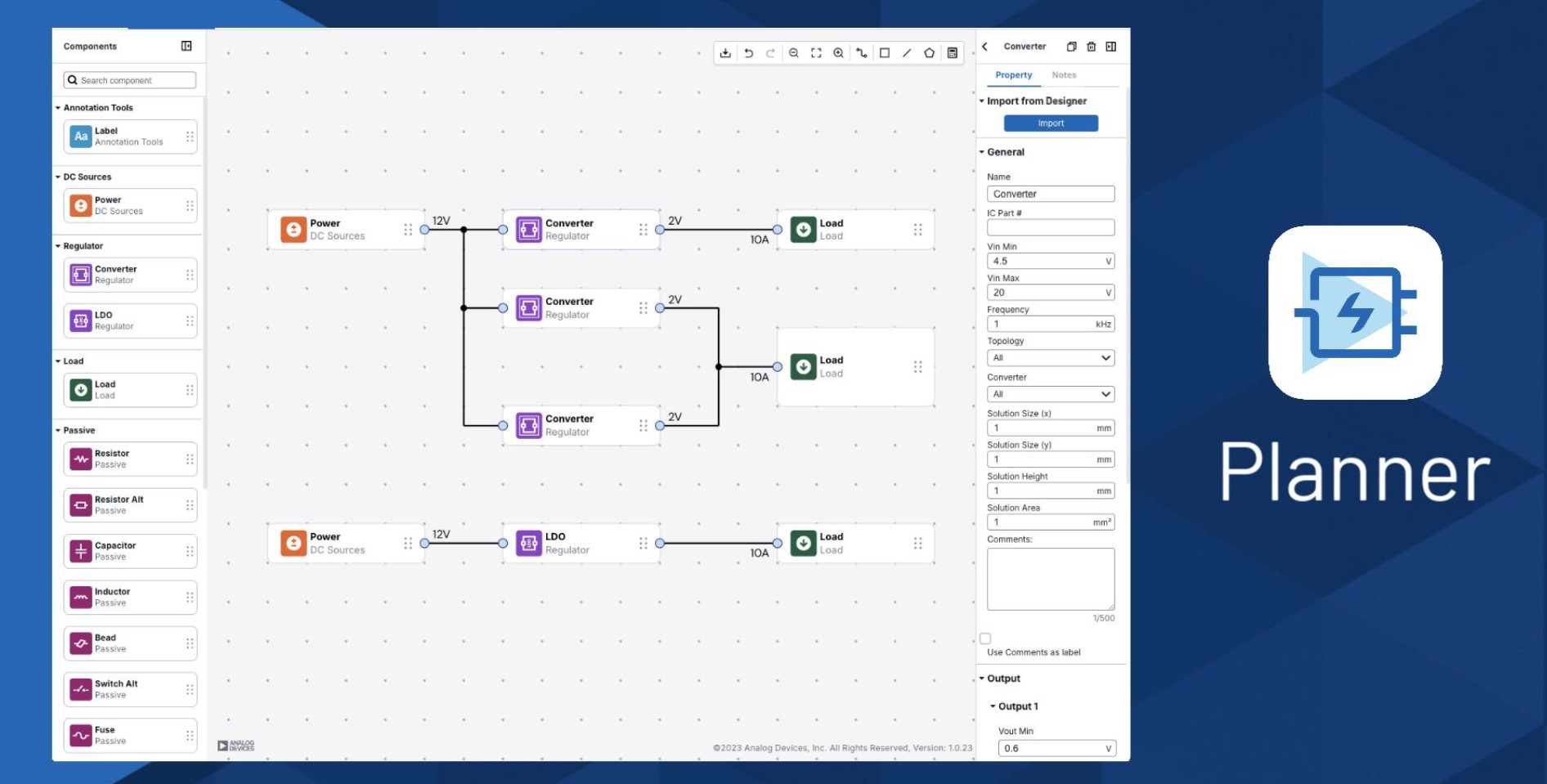The width and height of the screenshot is (1547, 784).
Task: Click the download/export icon in canvas toolbar
Action: click(x=725, y=53)
